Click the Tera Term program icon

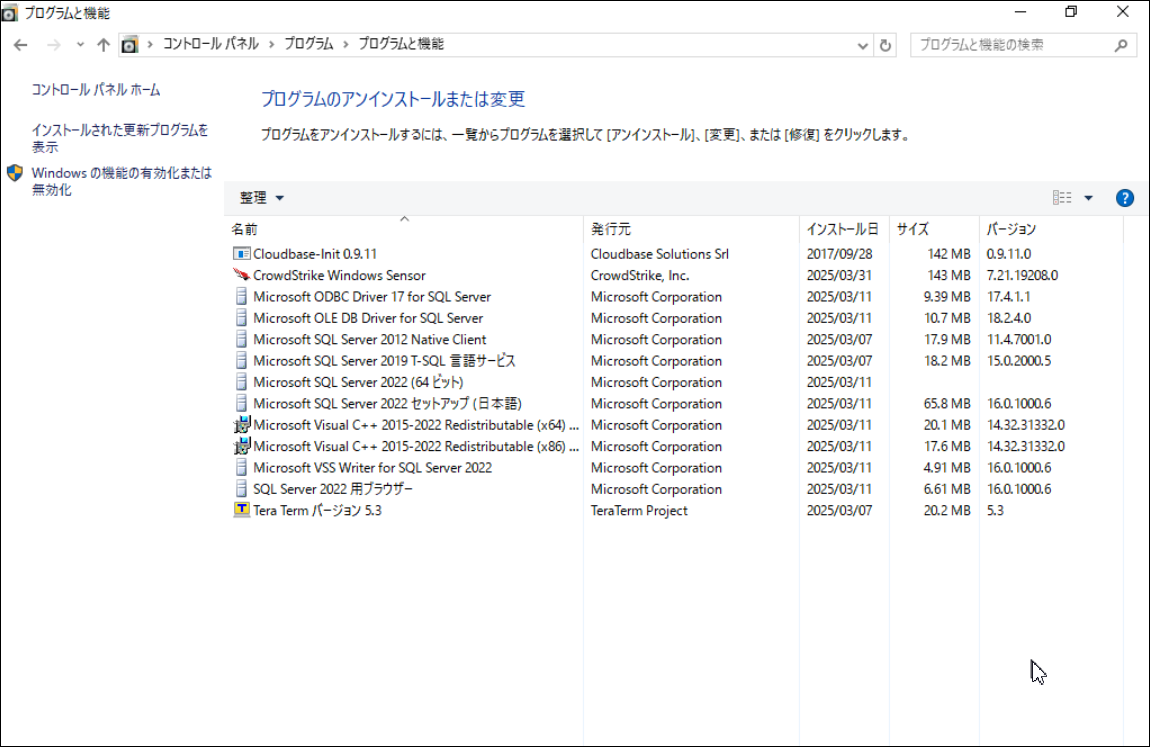pyautogui.click(x=241, y=510)
